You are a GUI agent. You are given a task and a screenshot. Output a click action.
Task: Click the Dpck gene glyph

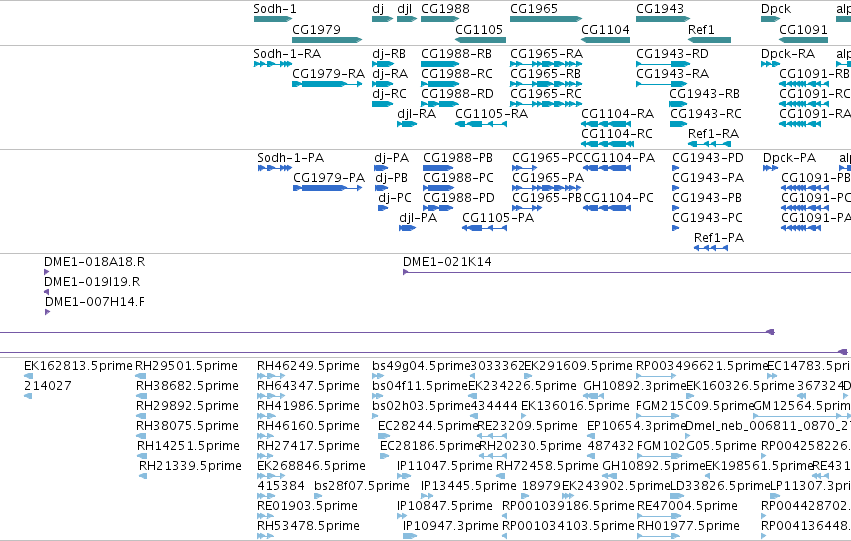pos(771,19)
